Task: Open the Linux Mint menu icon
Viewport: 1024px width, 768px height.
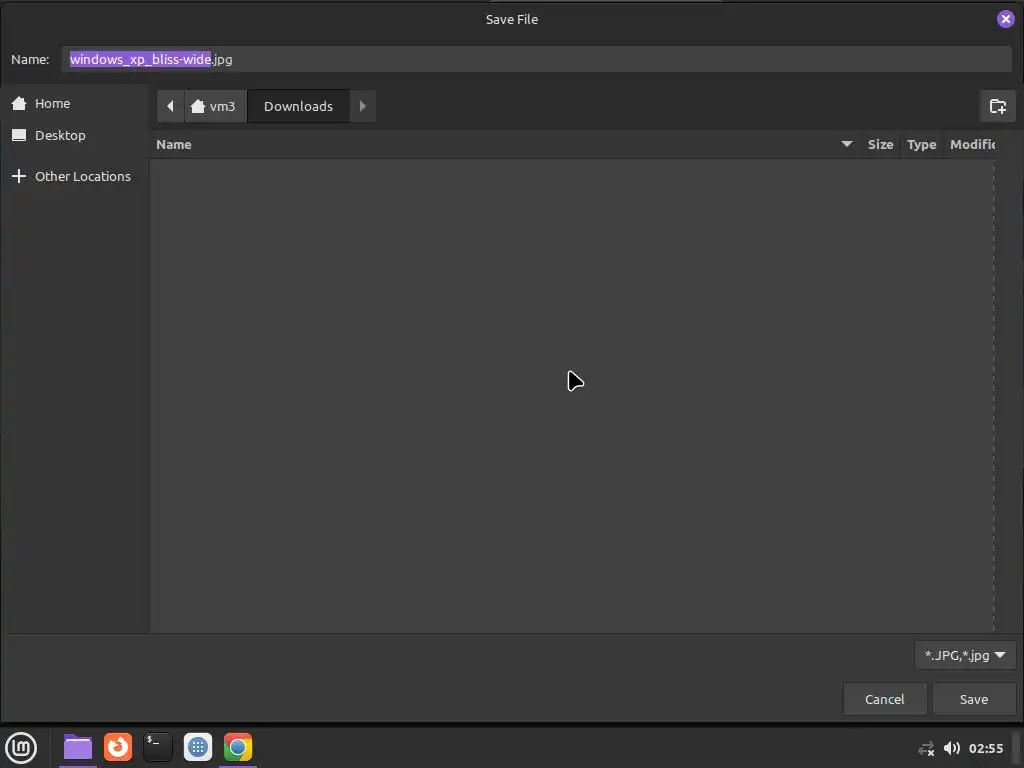Action: [x=21, y=747]
